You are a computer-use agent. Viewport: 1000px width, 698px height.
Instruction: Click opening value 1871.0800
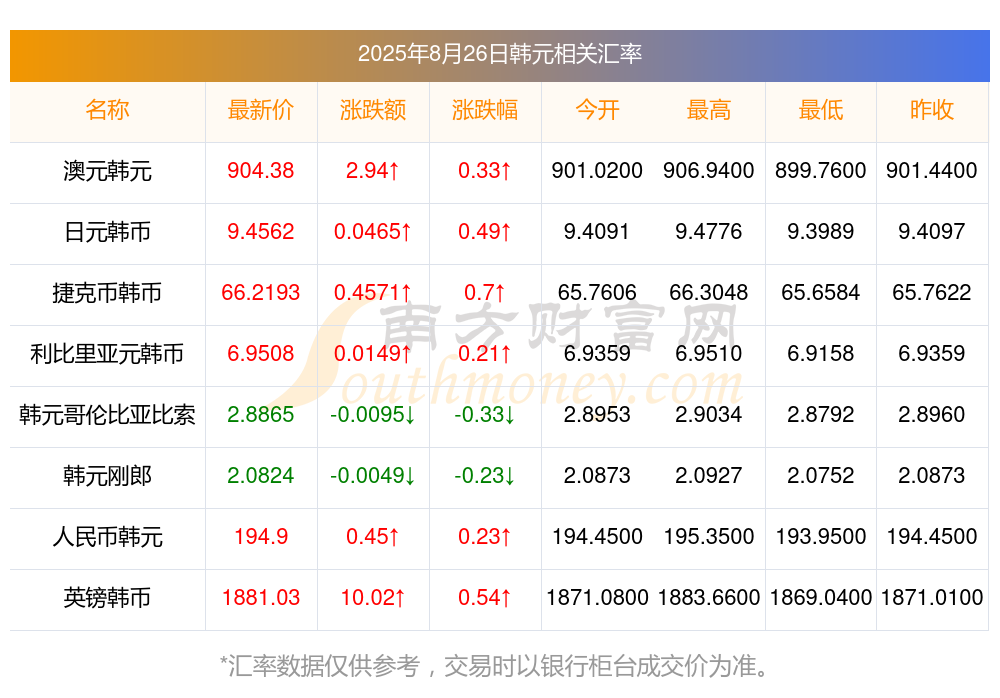coord(597,597)
